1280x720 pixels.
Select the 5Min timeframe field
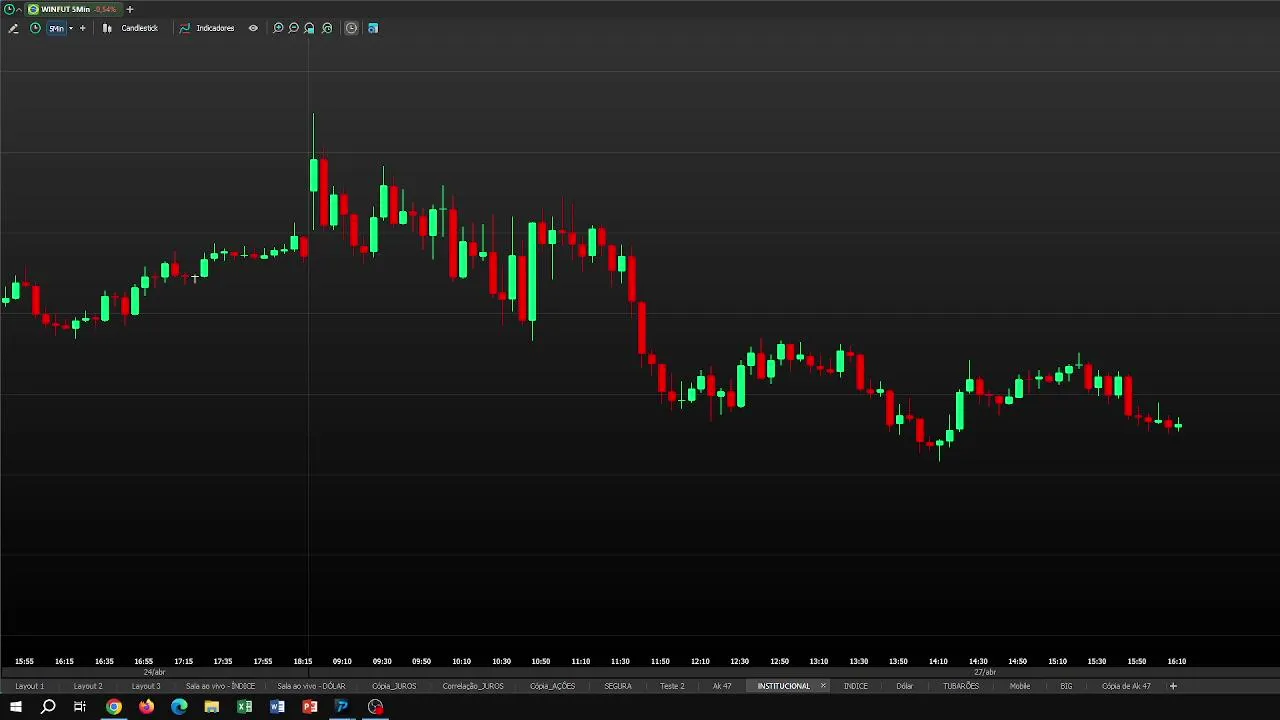[x=56, y=28]
